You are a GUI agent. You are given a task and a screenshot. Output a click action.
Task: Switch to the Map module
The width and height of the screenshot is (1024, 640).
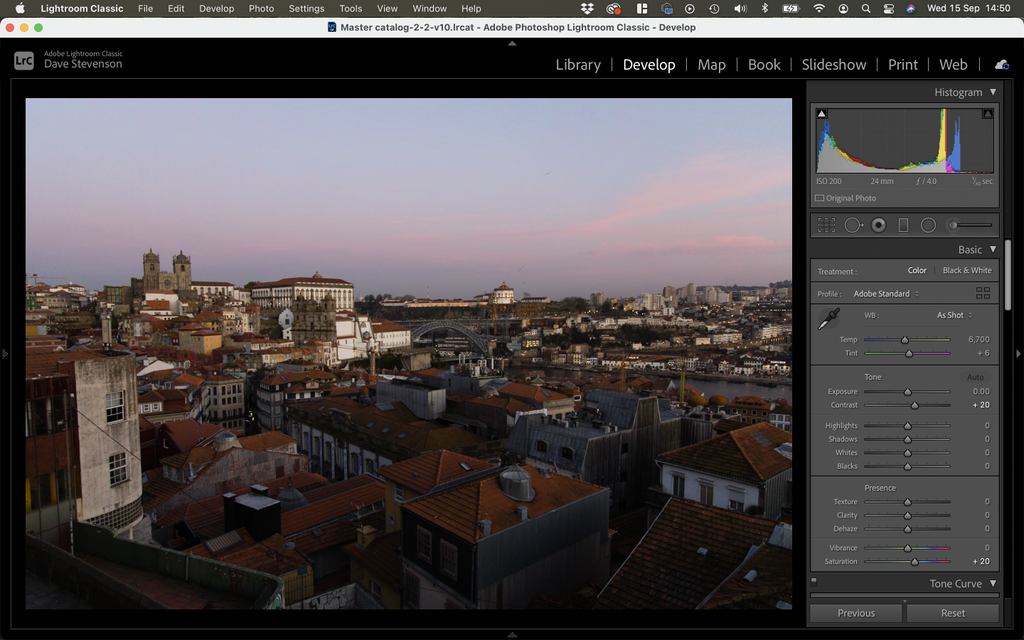pos(711,65)
